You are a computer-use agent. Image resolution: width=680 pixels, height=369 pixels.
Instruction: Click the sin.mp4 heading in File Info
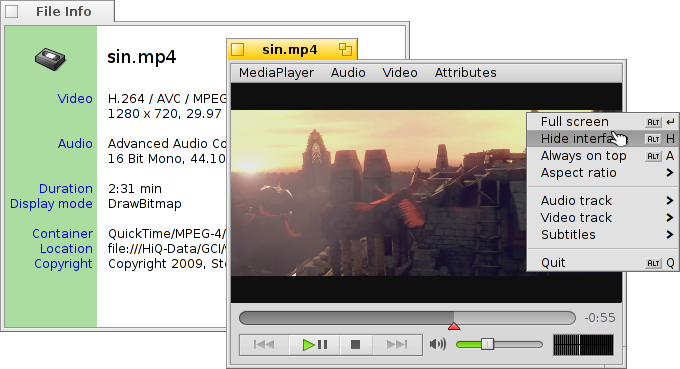pos(141,57)
